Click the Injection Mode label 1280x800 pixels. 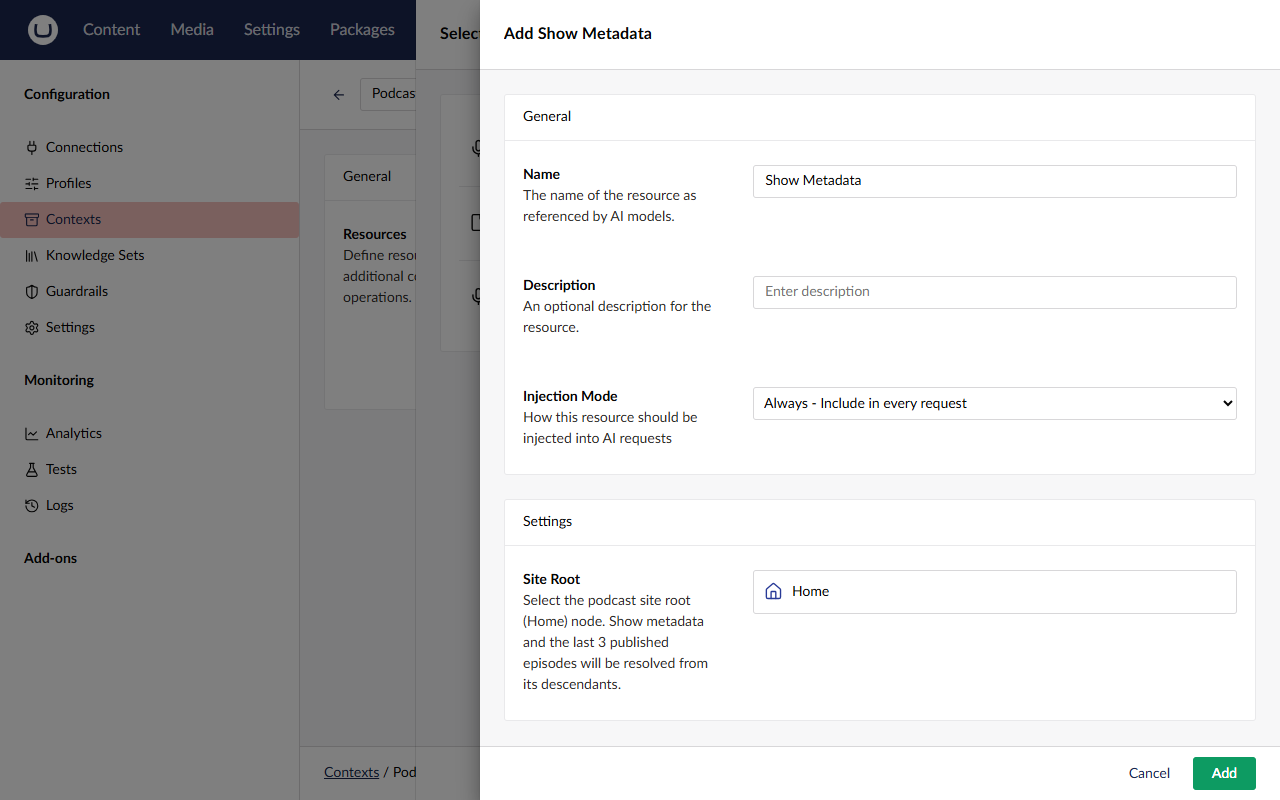[x=571, y=396]
